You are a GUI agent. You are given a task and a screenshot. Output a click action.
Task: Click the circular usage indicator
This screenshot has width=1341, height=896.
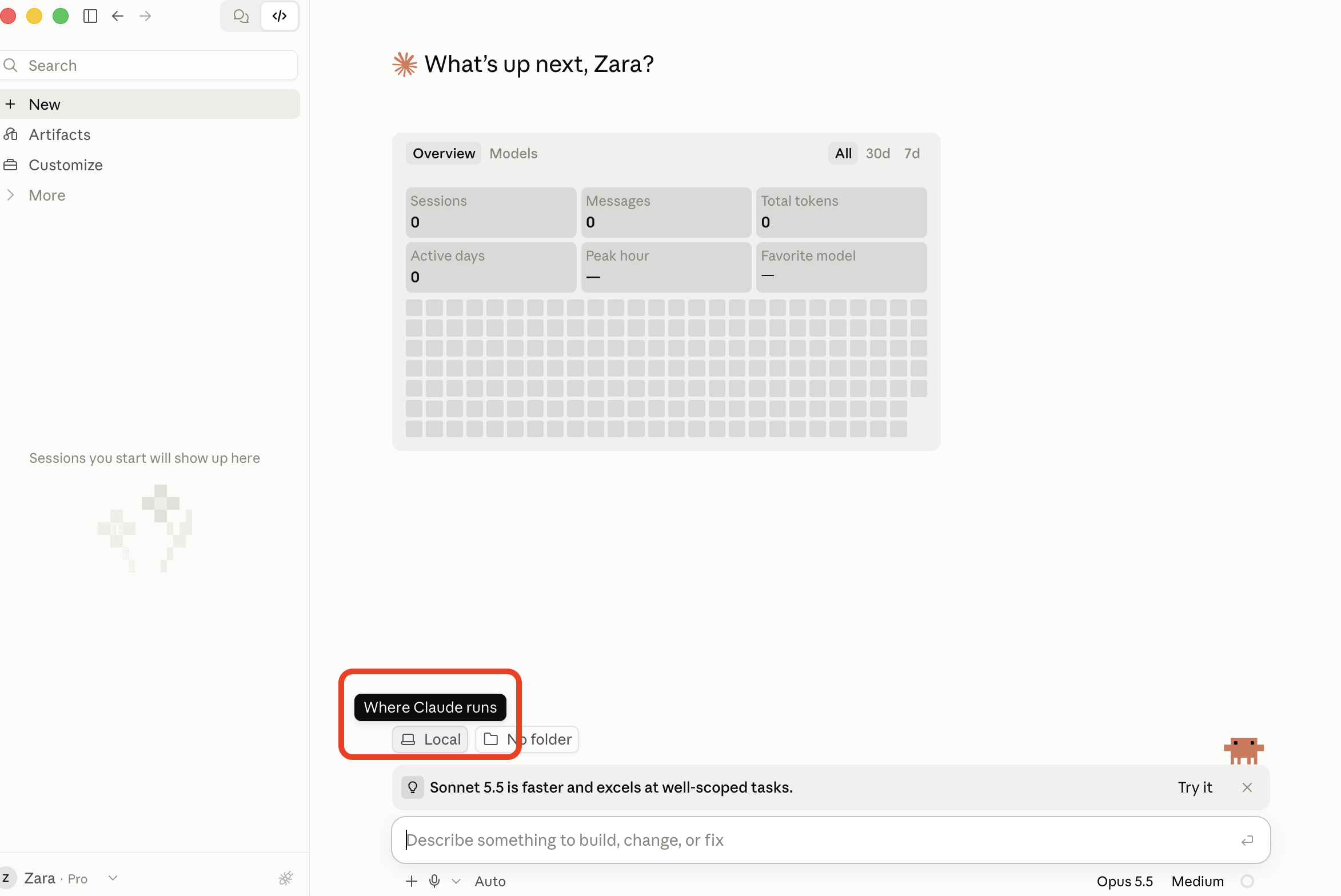point(1247,881)
